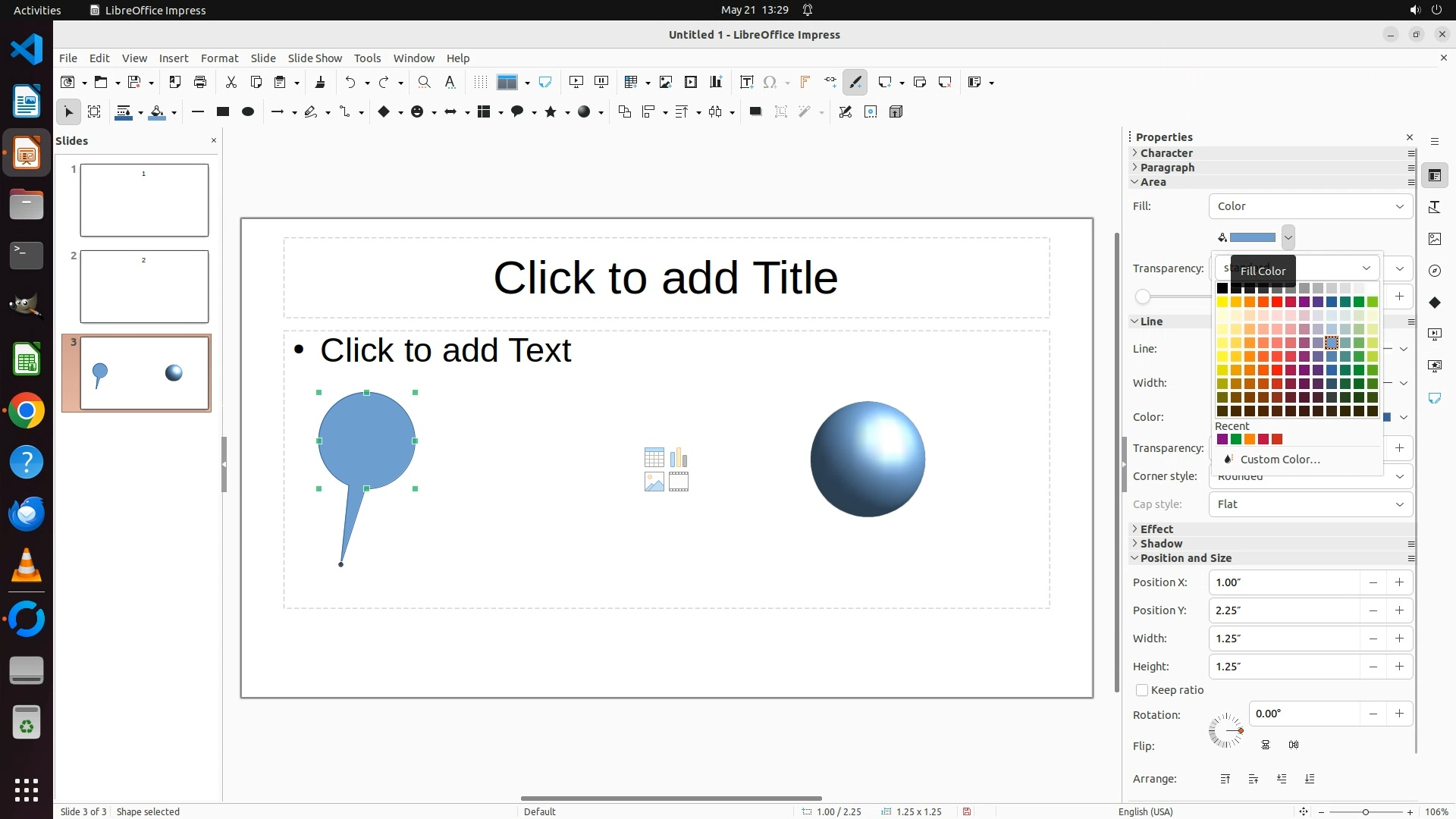Toggle the Shadow toolbar icon

click(x=755, y=111)
